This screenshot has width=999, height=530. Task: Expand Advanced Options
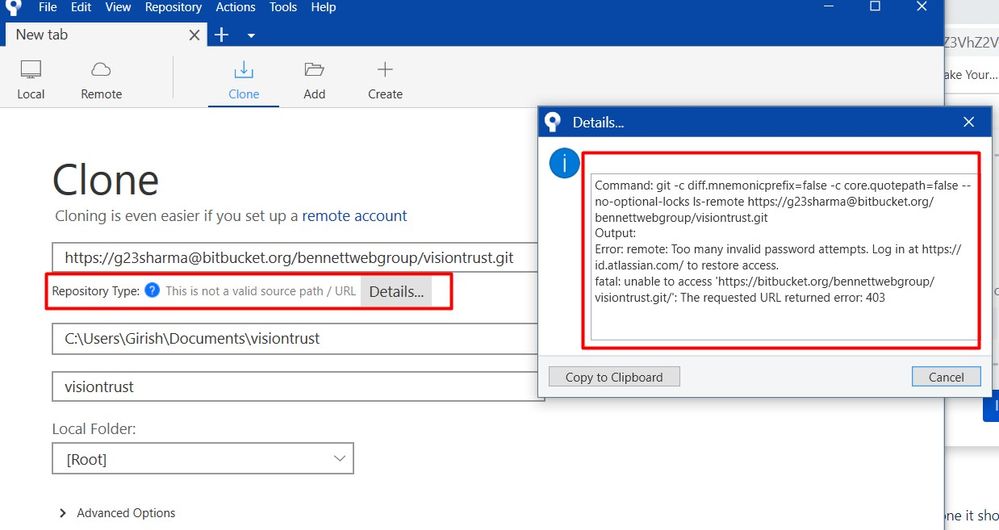[117, 513]
